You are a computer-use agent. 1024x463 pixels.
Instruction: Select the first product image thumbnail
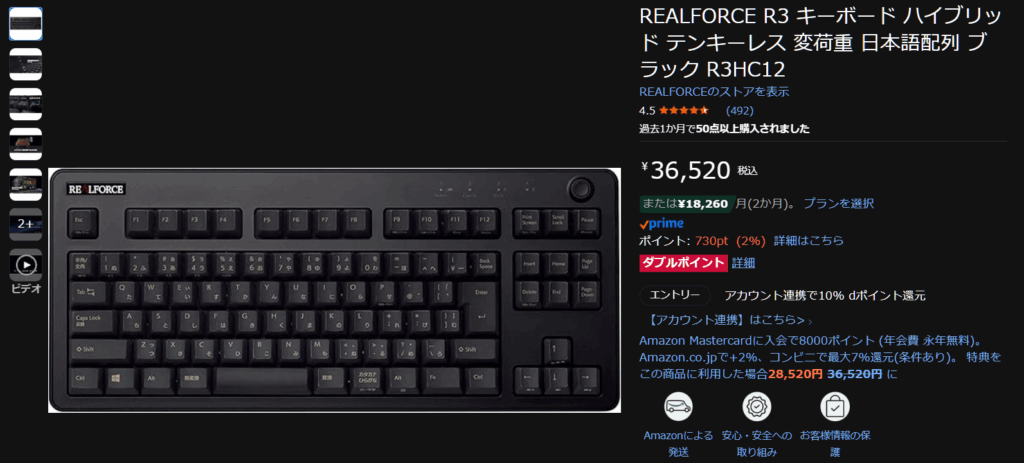[x=25, y=24]
